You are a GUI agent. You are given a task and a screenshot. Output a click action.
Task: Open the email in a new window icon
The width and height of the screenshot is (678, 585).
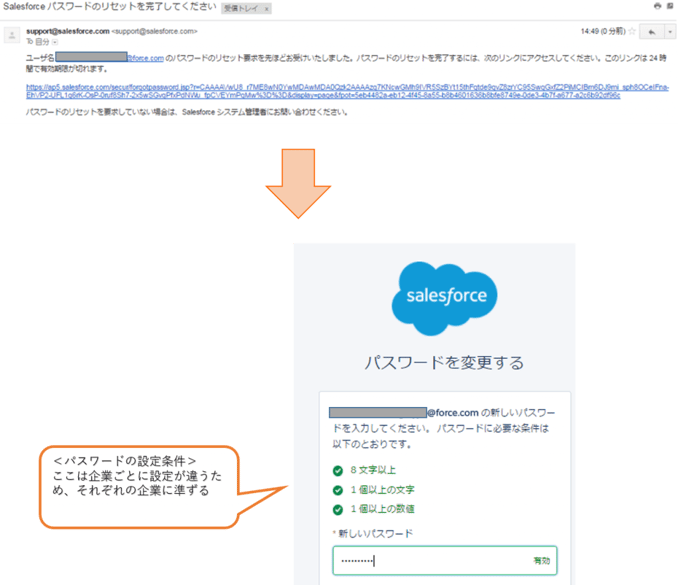pyautogui.click(x=670, y=6)
